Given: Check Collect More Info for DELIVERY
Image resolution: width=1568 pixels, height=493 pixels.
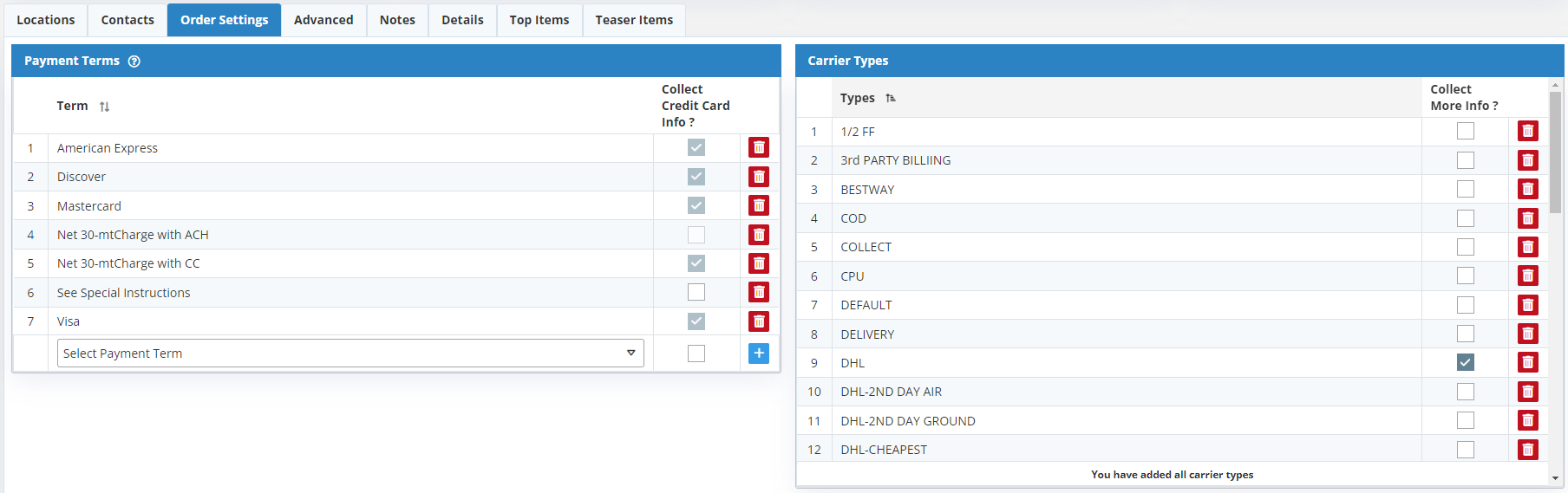Looking at the screenshot, I should click(x=1466, y=334).
